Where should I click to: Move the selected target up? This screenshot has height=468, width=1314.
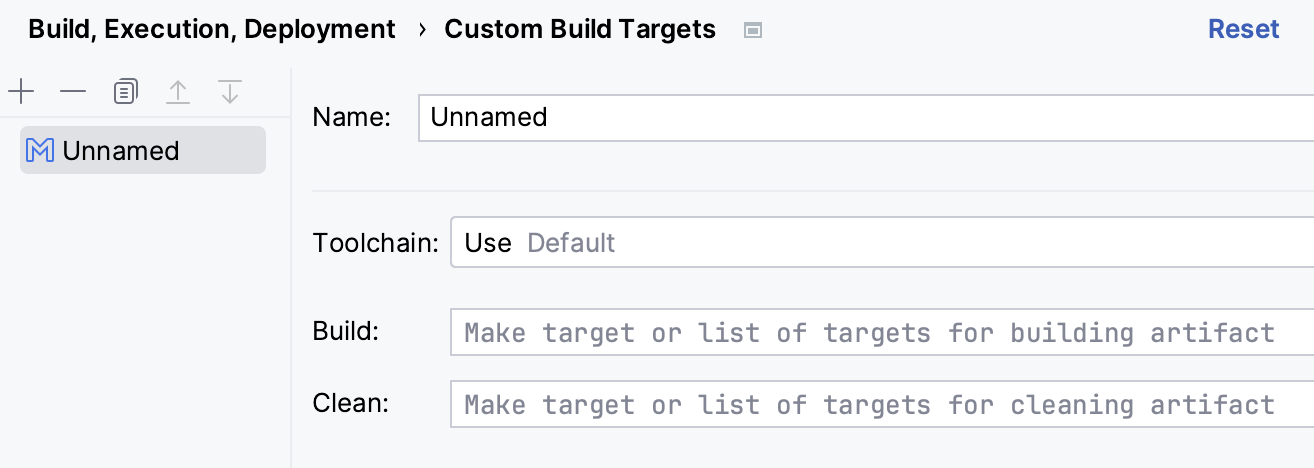pos(177,93)
